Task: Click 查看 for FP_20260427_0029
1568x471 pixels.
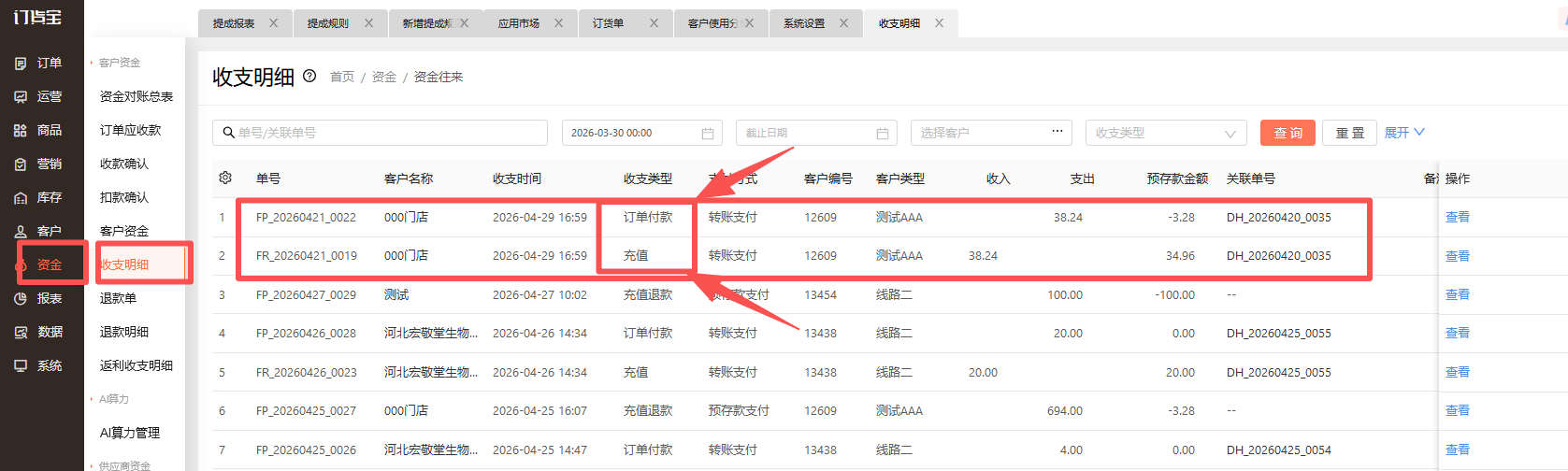Action: point(1458,294)
